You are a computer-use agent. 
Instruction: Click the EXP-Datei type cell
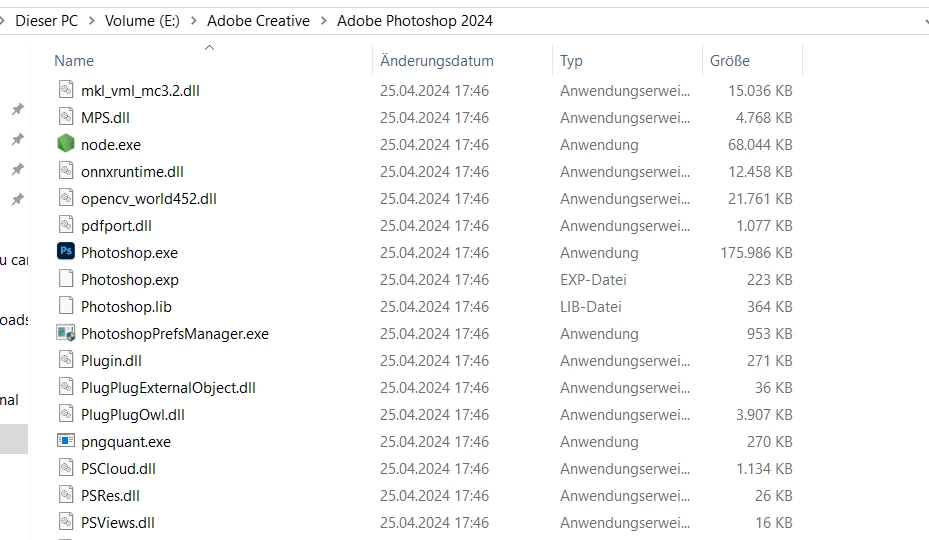593,280
